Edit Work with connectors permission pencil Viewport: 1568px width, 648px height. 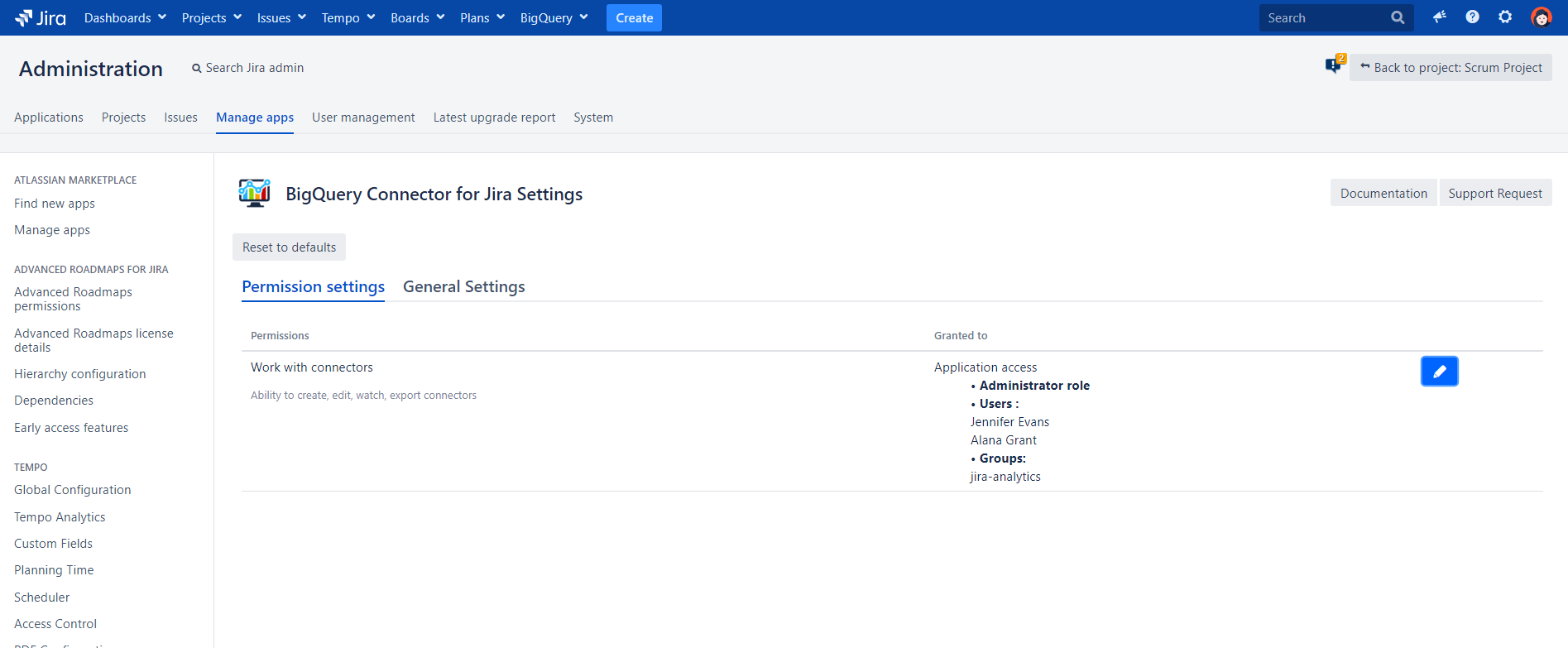[x=1439, y=371]
